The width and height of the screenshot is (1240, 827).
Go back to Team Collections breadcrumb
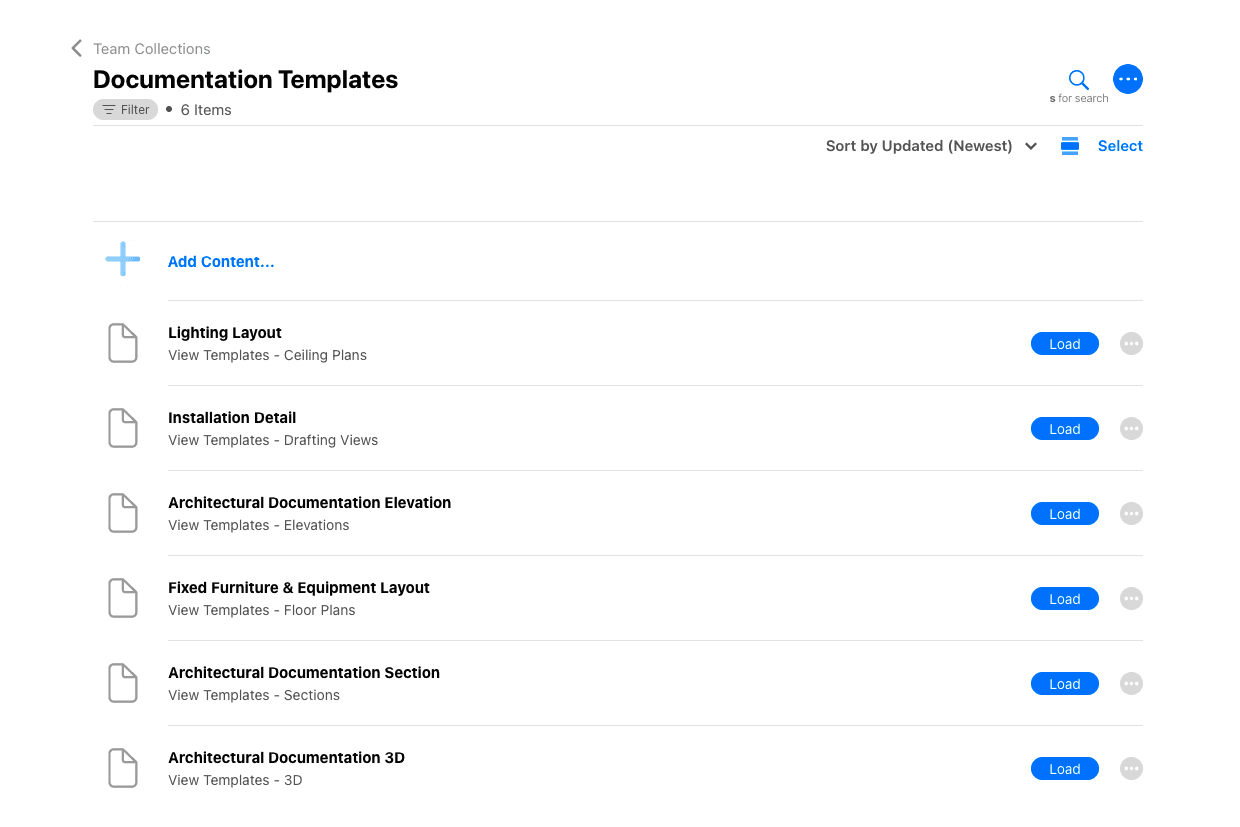[x=151, y=48]
